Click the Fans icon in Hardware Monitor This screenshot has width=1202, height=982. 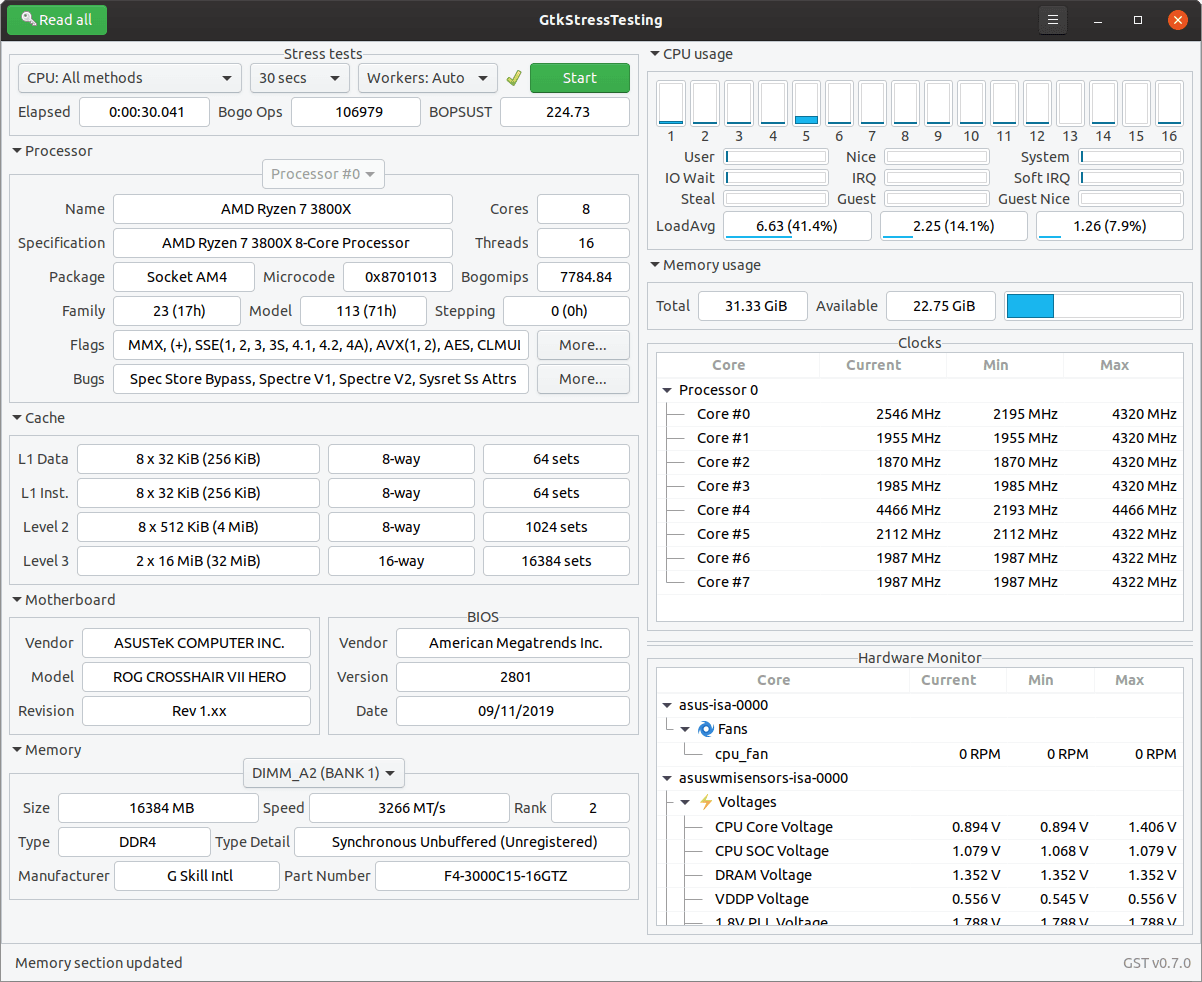(x=705, y=729)
